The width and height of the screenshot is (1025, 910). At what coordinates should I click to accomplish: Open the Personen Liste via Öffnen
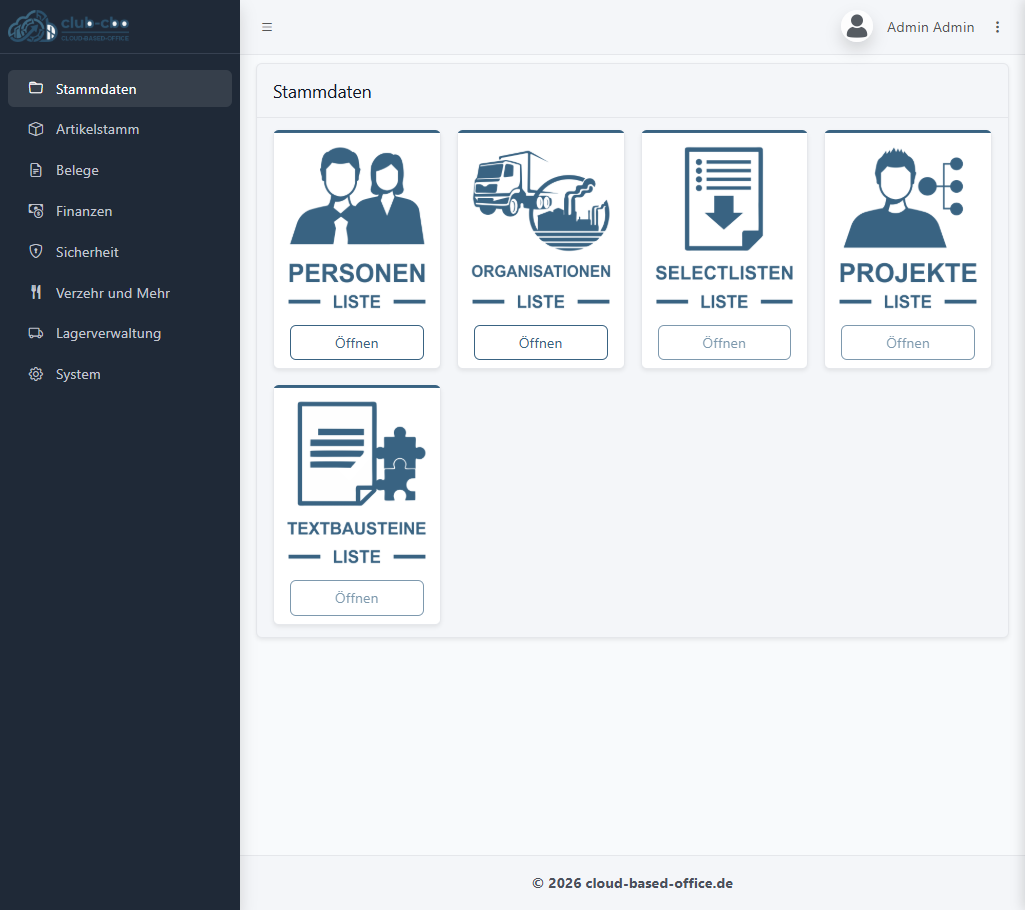coord(357,343)
